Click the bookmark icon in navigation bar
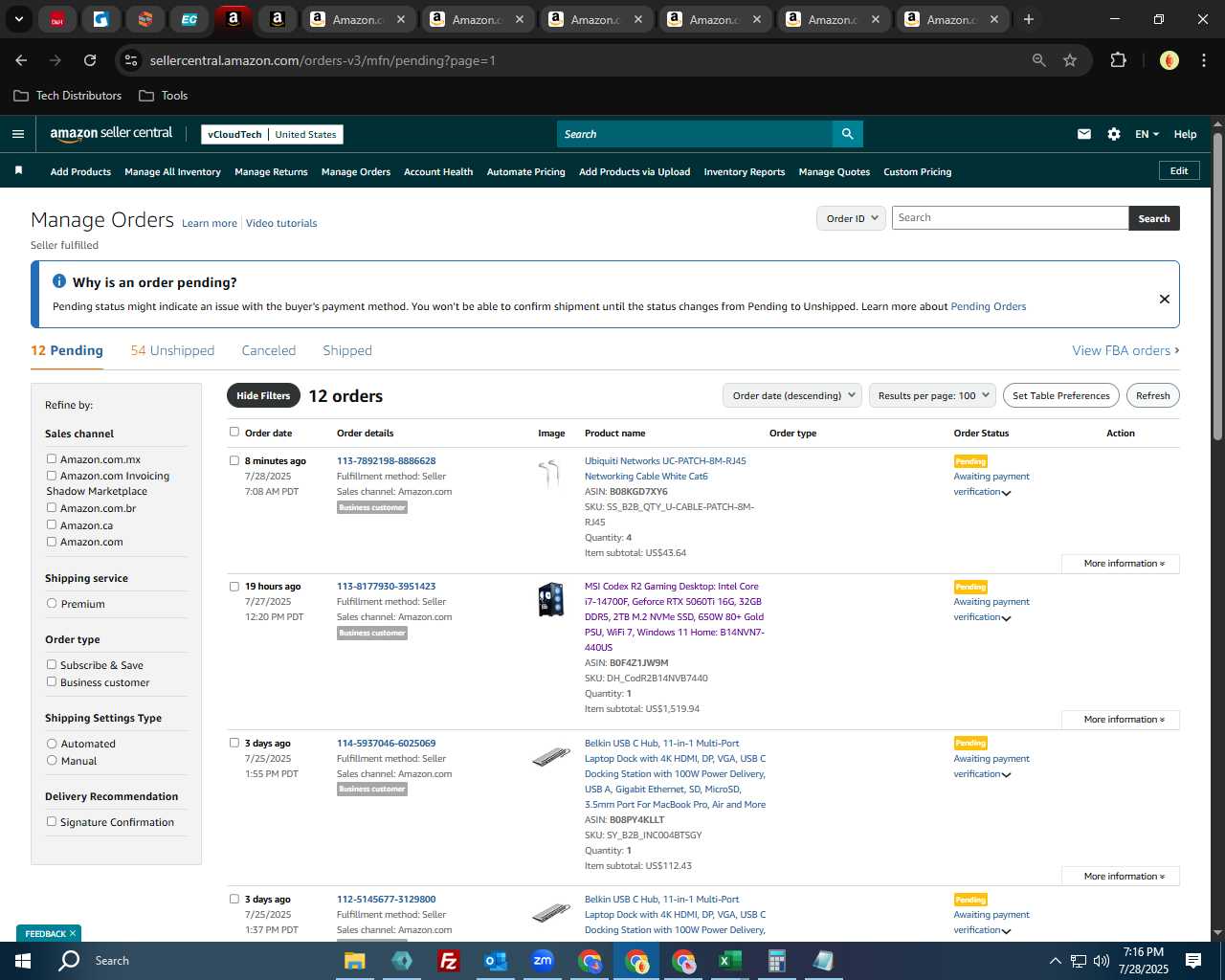 pos(18,170)
